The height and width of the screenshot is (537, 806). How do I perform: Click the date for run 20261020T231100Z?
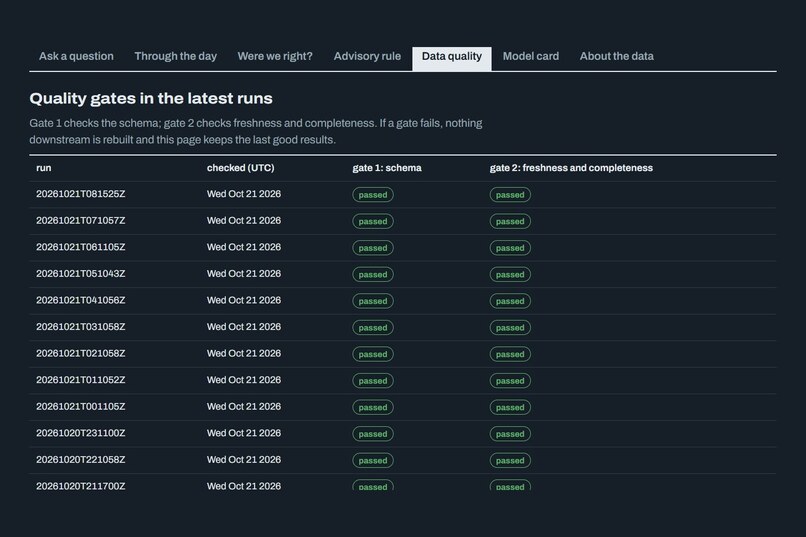click(244, 433)
